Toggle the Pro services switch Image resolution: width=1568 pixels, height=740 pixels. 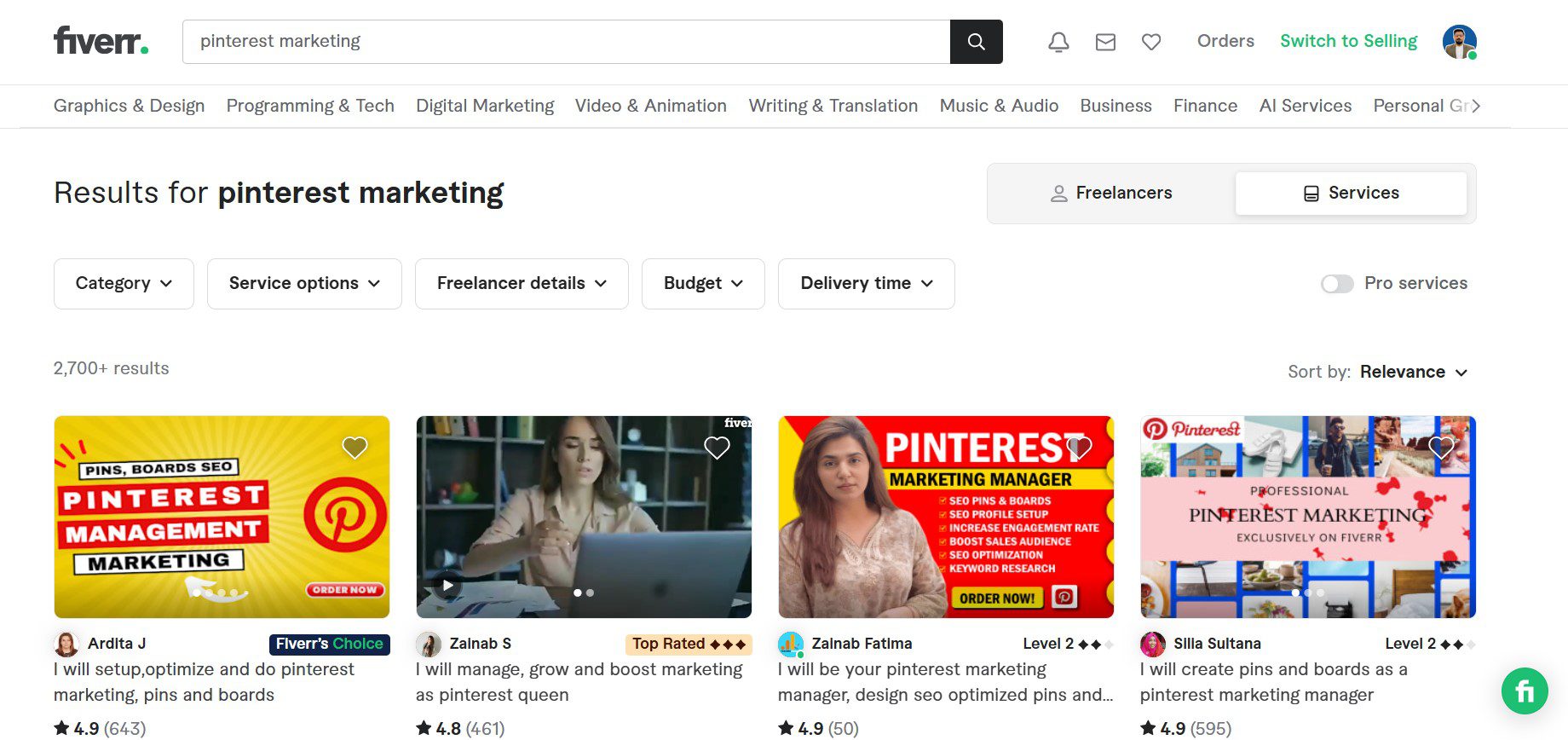1337,284
